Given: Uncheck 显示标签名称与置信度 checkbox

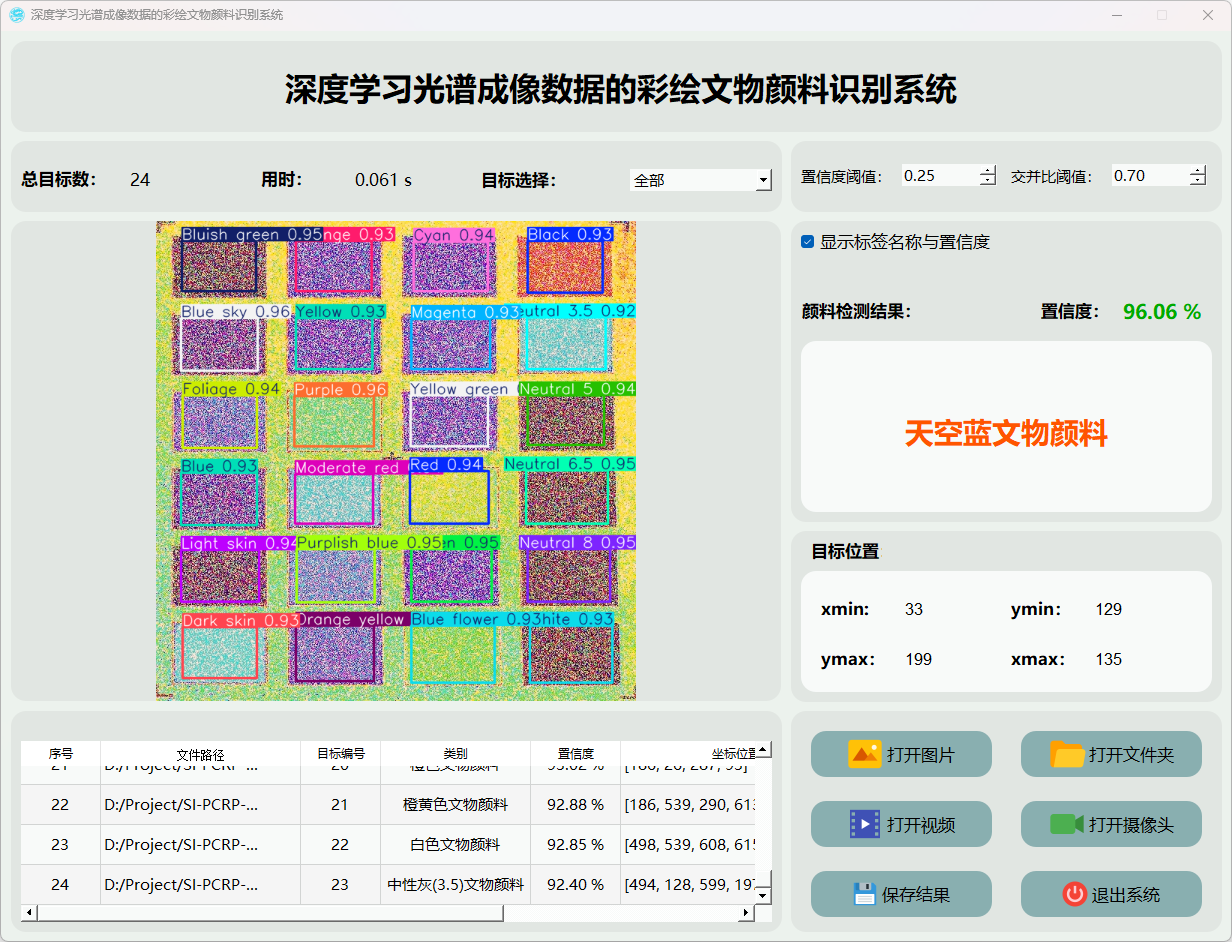Looking at the screenshot, I should [x=808, y=242].
